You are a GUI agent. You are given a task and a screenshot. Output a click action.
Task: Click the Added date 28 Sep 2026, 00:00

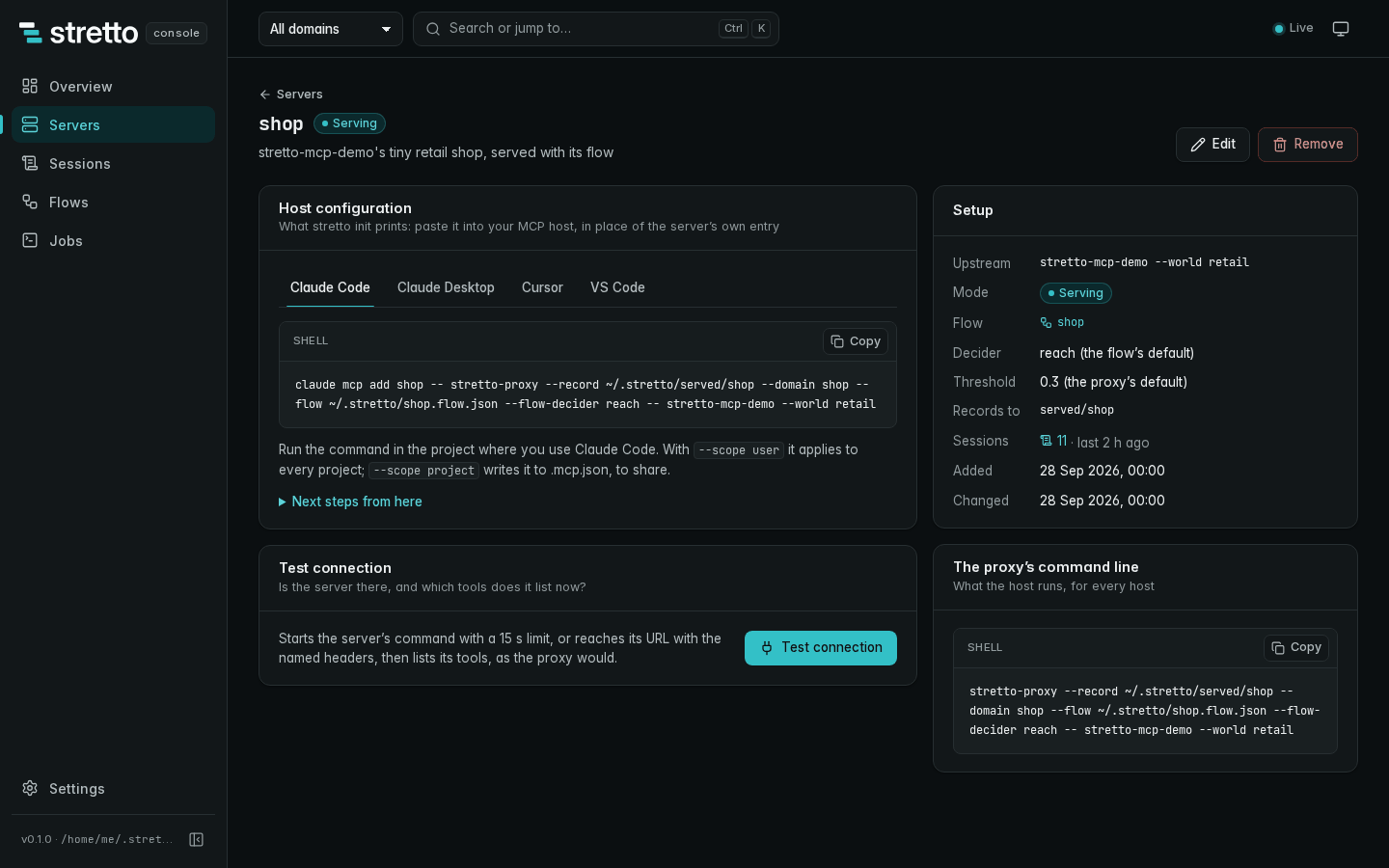1103,471
